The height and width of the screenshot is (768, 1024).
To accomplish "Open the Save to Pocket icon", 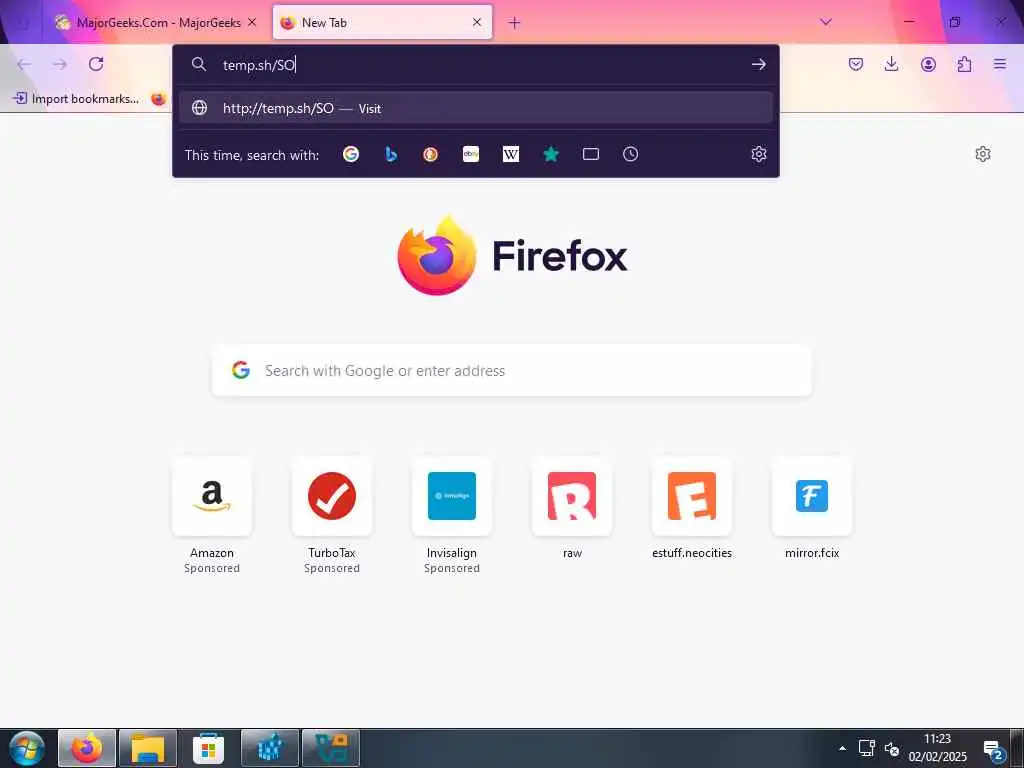I will click(x=856, y=64).
